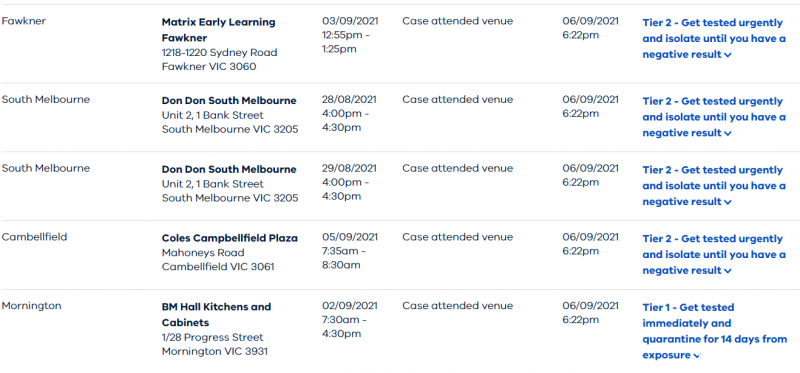The image size is (800, 373).
Task: Click 1/28 Progress Street Mornington address
Action: click(x=214, y=344)
